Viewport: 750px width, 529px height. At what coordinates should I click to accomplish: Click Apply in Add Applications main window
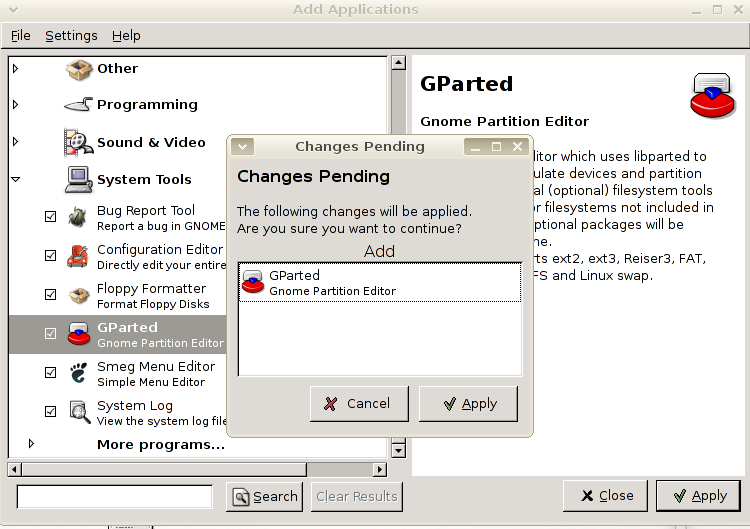point(698,496)
